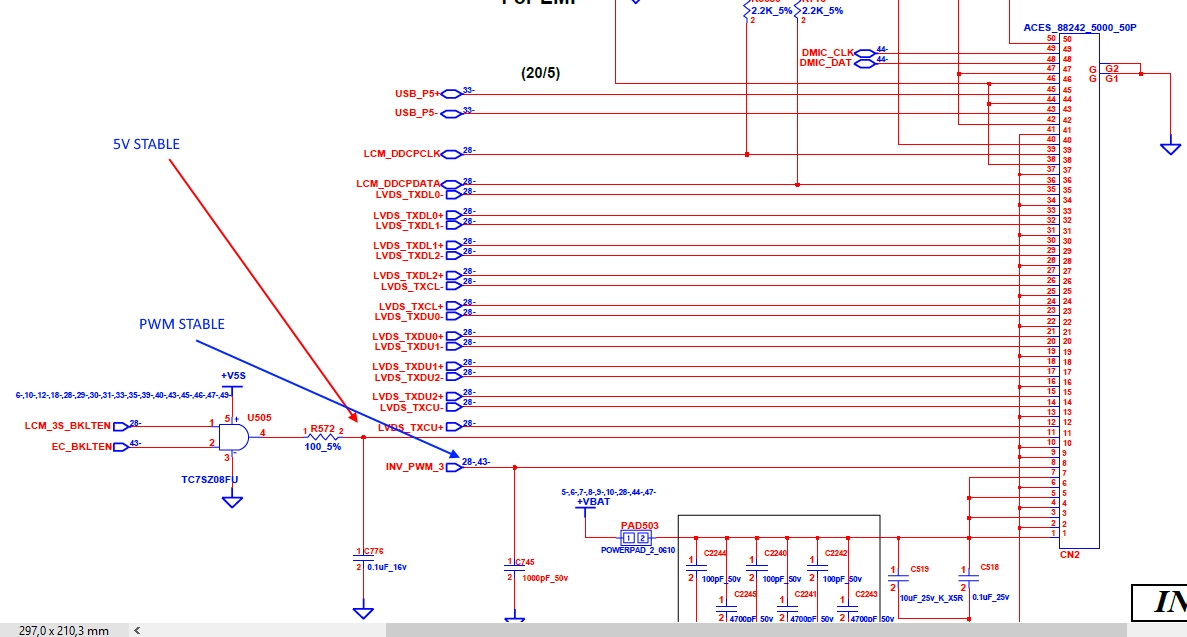
Task: Click the page size readout 297,0 x 210,3 mm
Action: [x=64, y=630]
